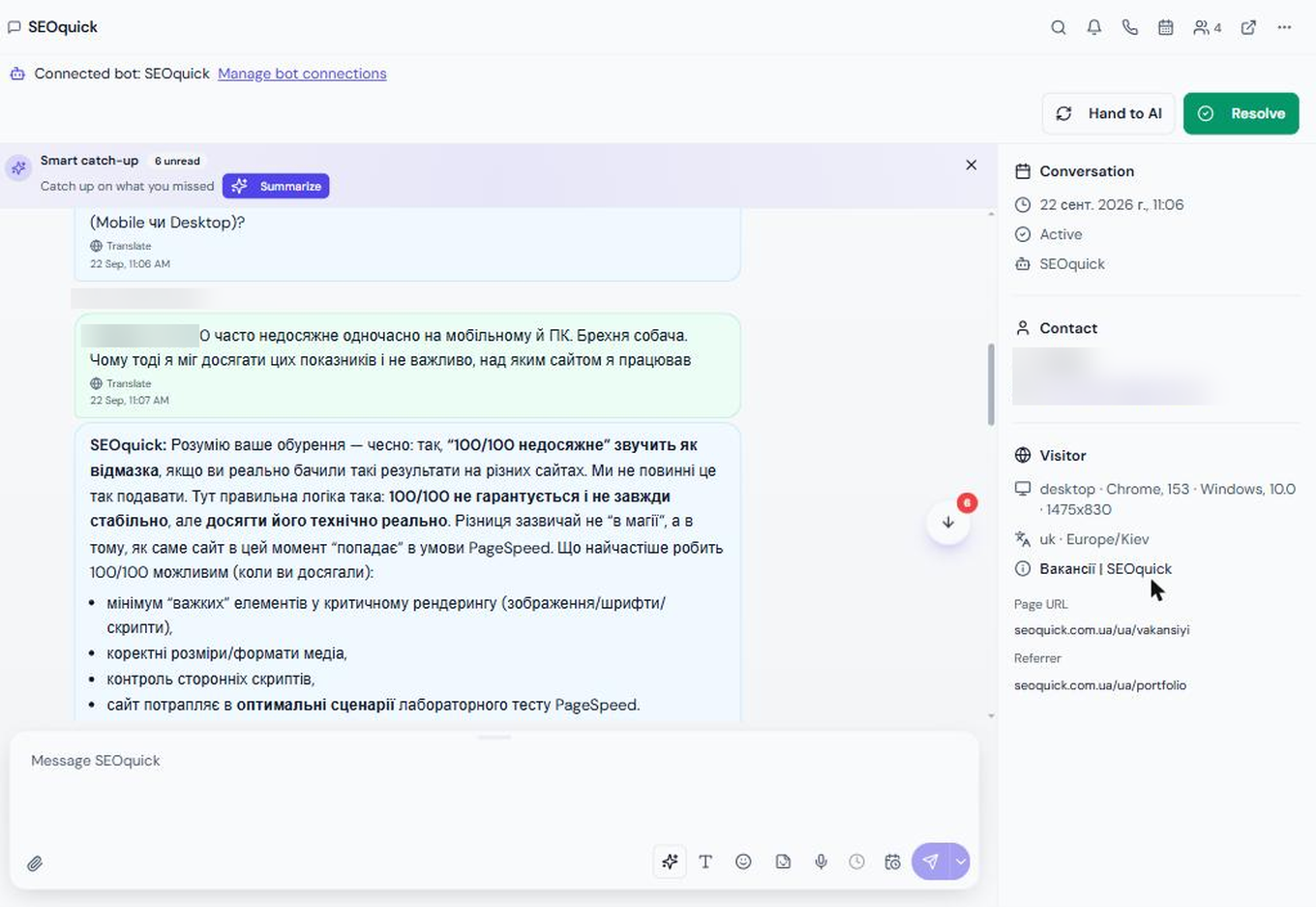Click the chat bubble icon beside SEOquick title
The height and width of the screenshot is (907, 1316).
[15, 27]
